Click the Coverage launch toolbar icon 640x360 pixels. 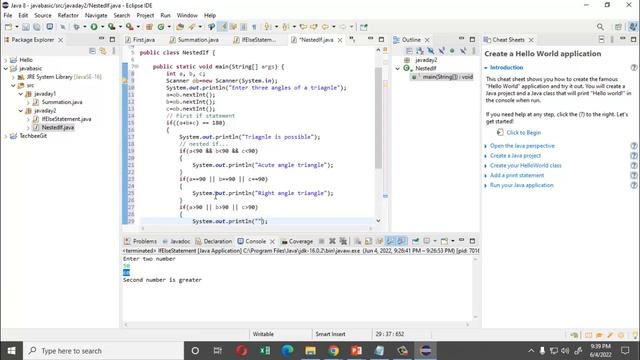click(111, 27)
